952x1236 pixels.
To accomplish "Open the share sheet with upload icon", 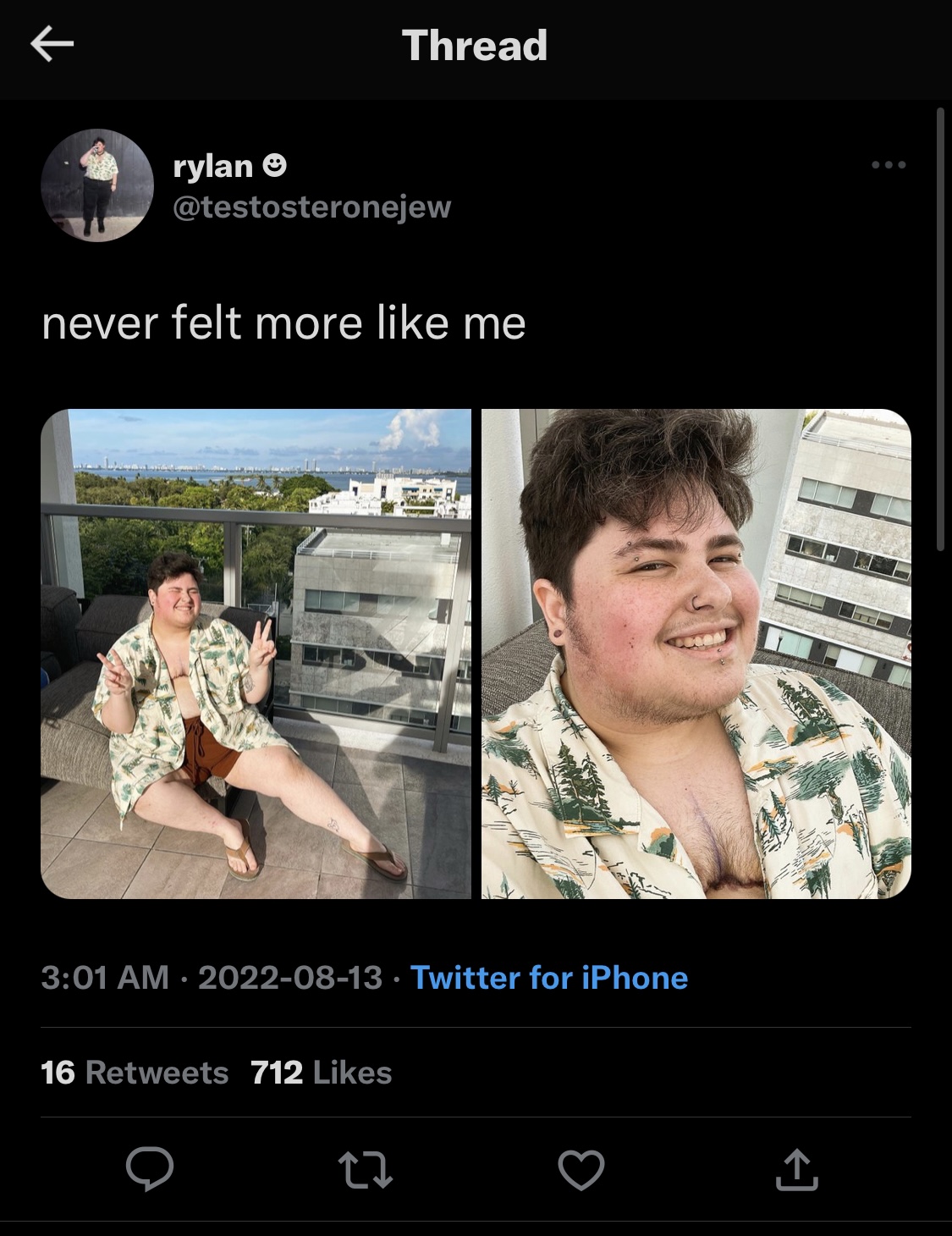I will coord(797,1170).
